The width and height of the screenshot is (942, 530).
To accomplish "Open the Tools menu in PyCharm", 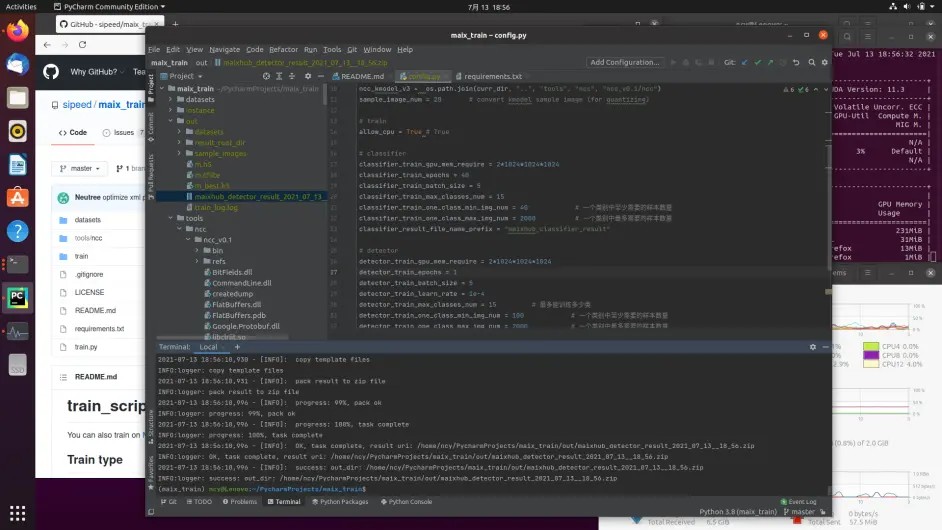I will click(332, 49).
